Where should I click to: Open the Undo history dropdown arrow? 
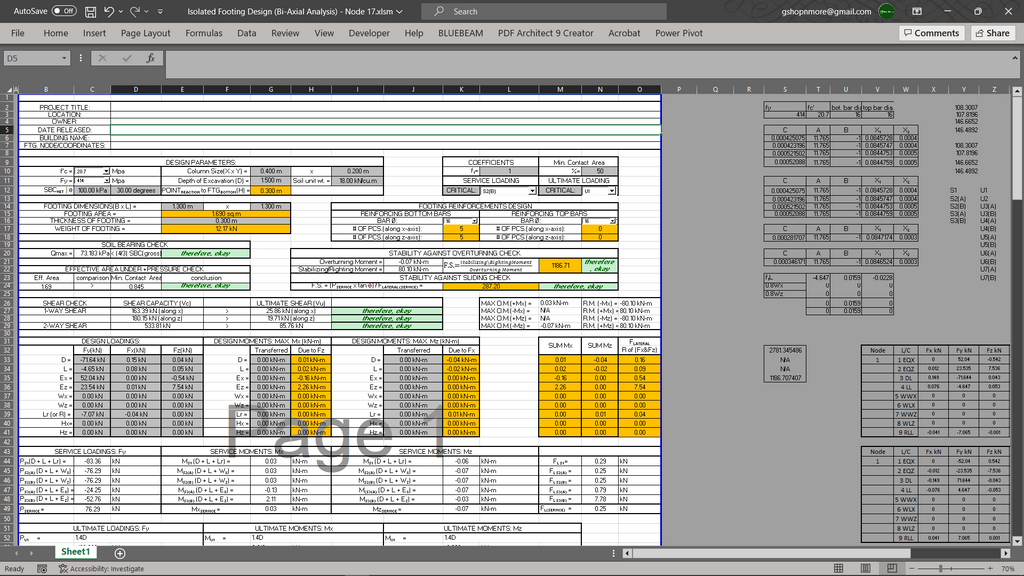(121, 11)
